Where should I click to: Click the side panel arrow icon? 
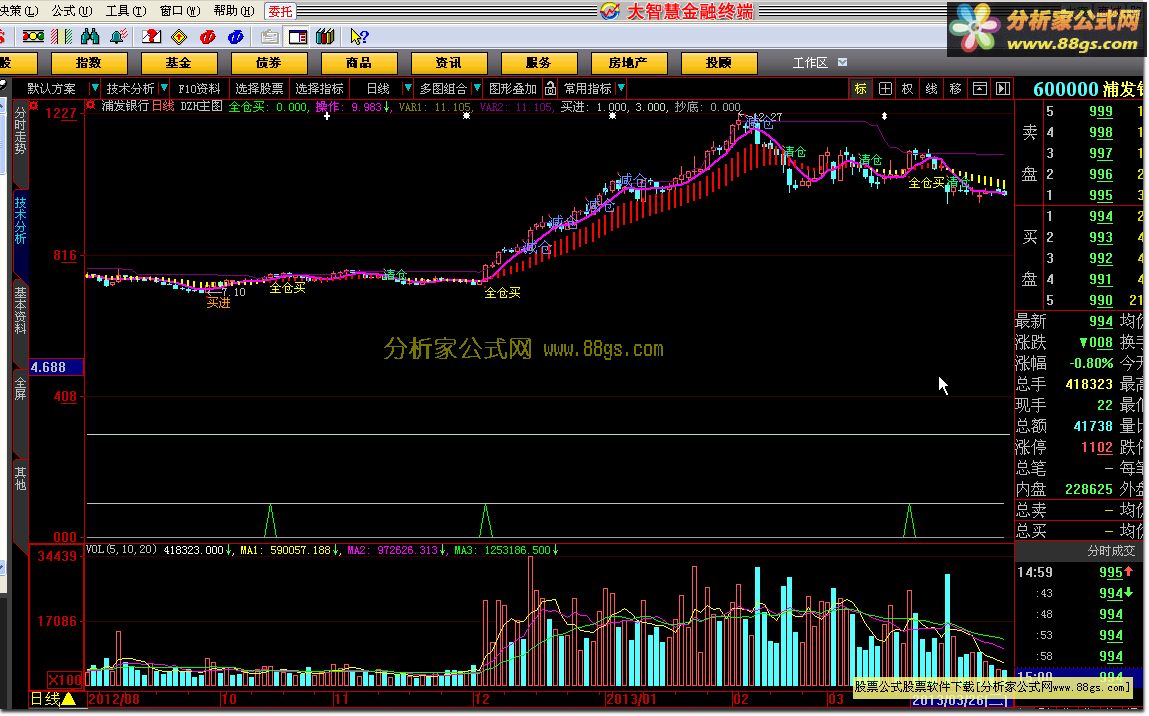1003,89
